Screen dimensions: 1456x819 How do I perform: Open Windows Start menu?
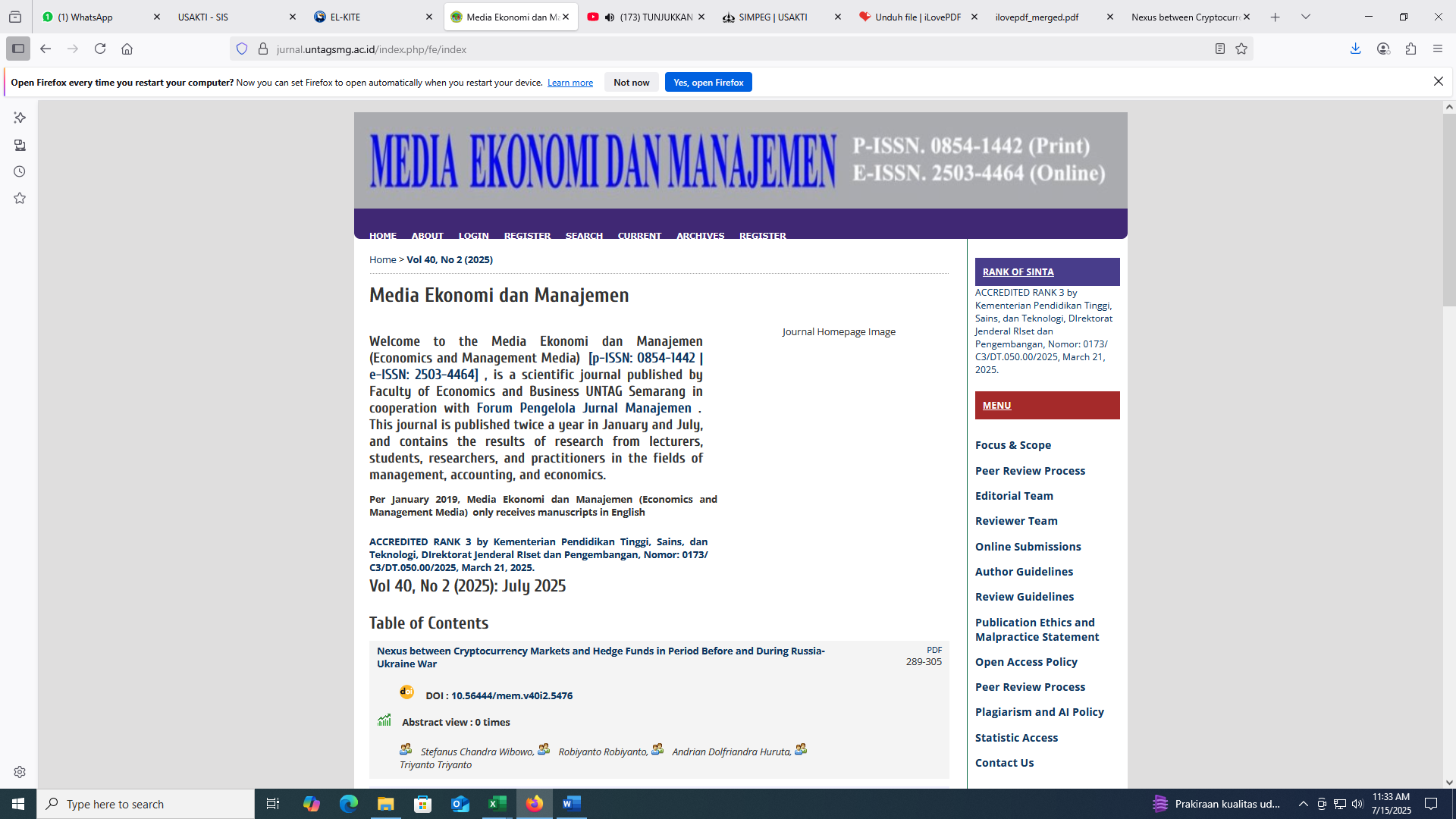click(x=18, y=804)
